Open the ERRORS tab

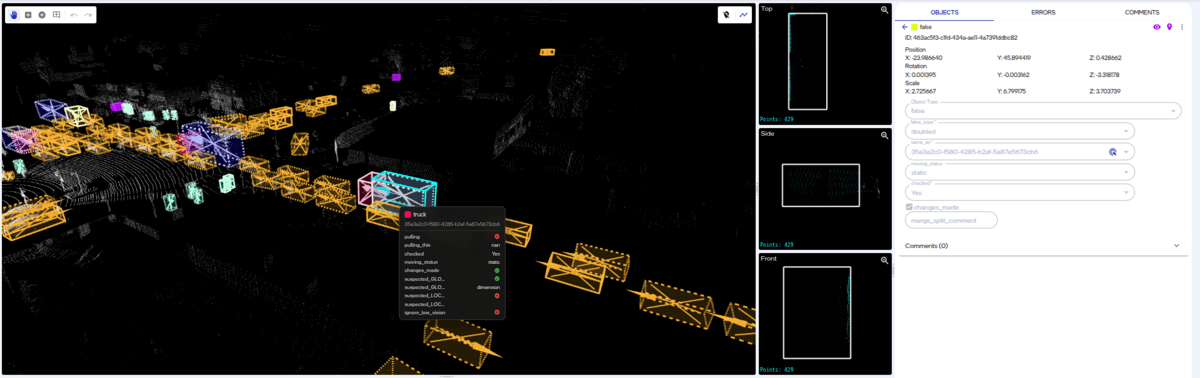pyautogui.click(x=1043, y=12)
